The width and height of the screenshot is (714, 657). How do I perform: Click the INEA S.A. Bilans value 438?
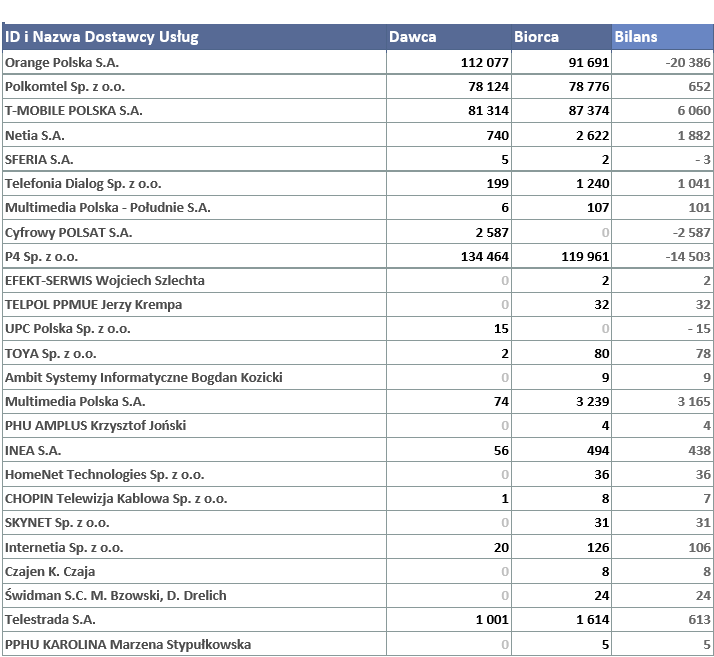click(x=697, y=450)
